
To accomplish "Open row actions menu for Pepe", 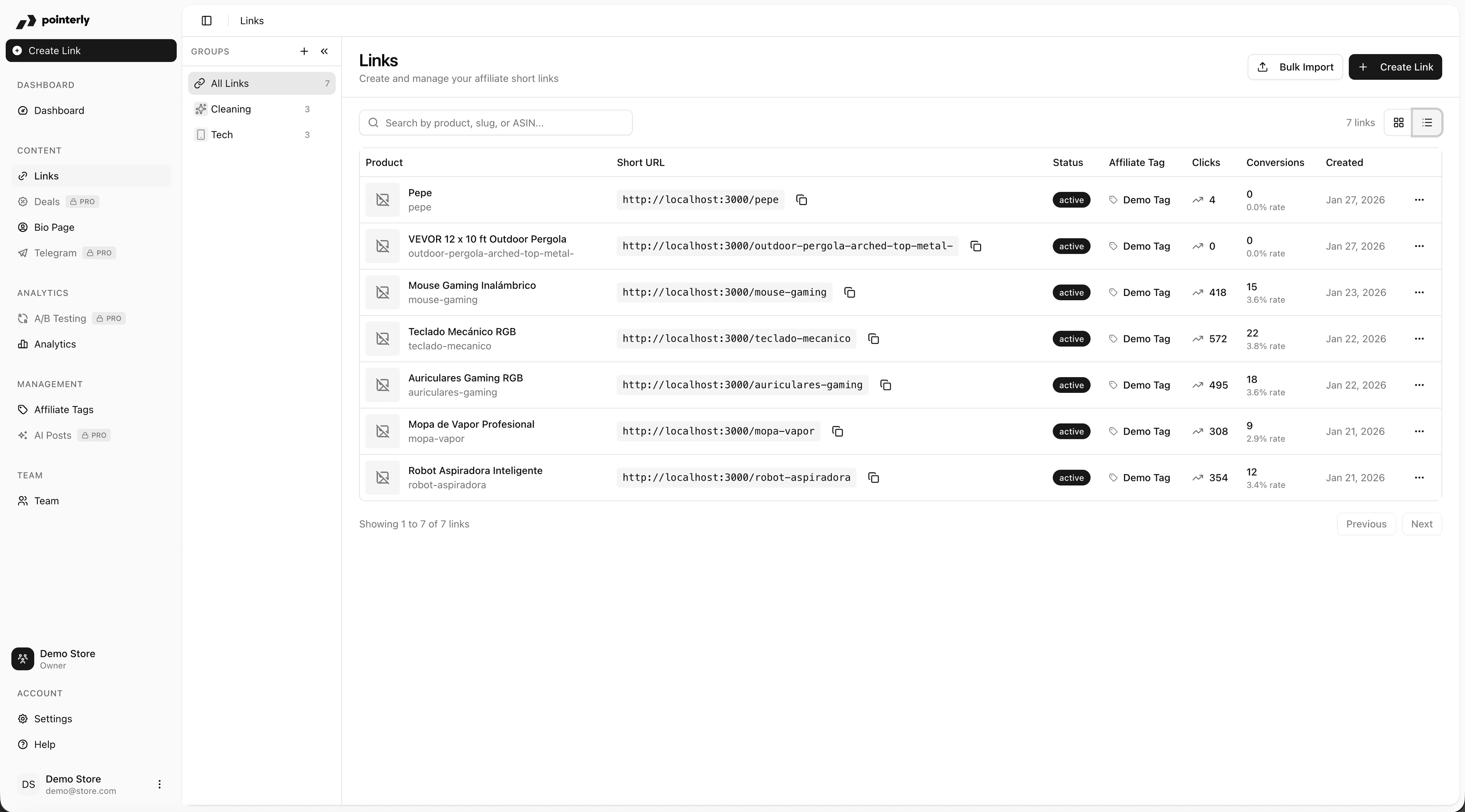I will click(1419, 199).
